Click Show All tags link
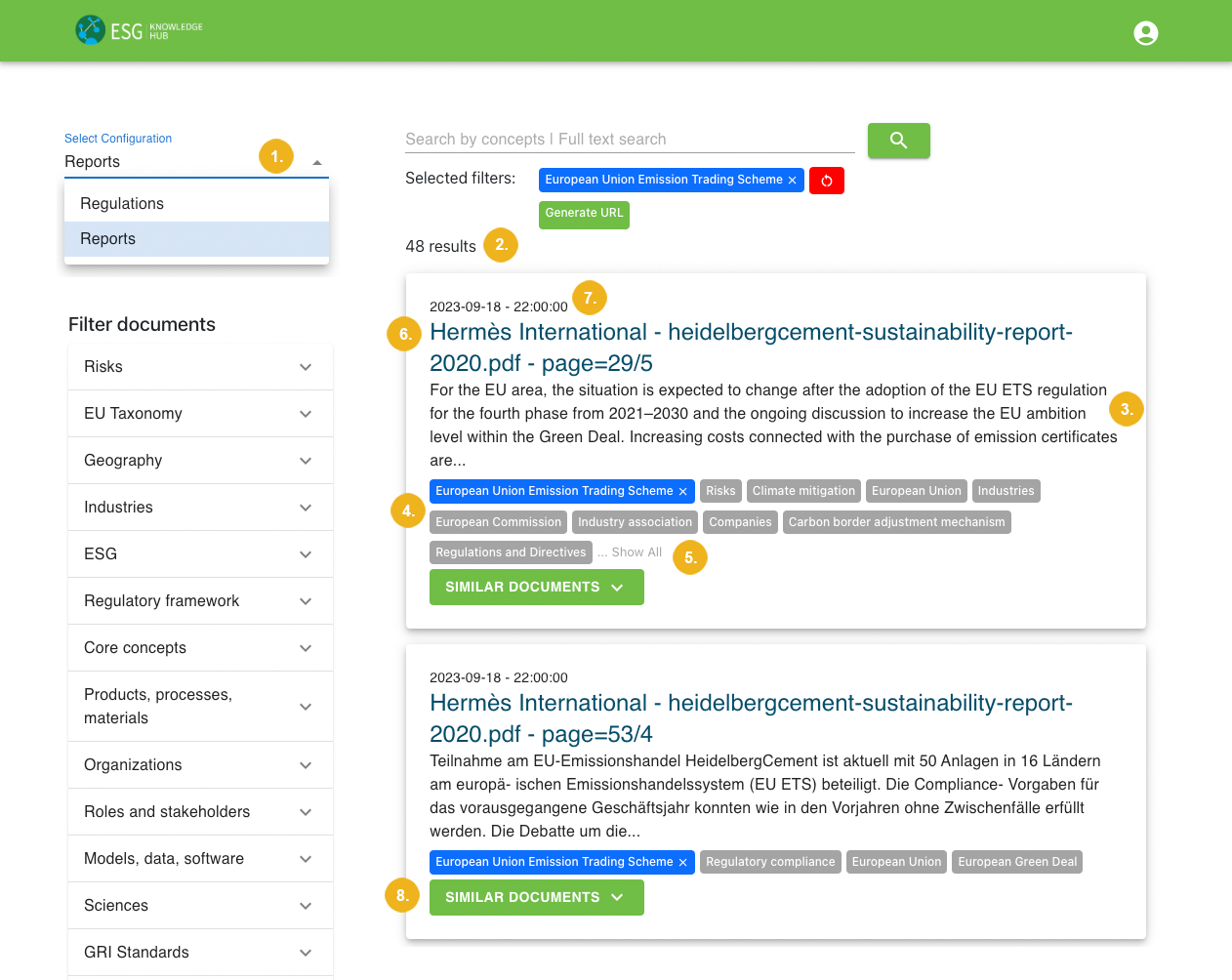Screen dimensions: 1232x980 (637, 552)
